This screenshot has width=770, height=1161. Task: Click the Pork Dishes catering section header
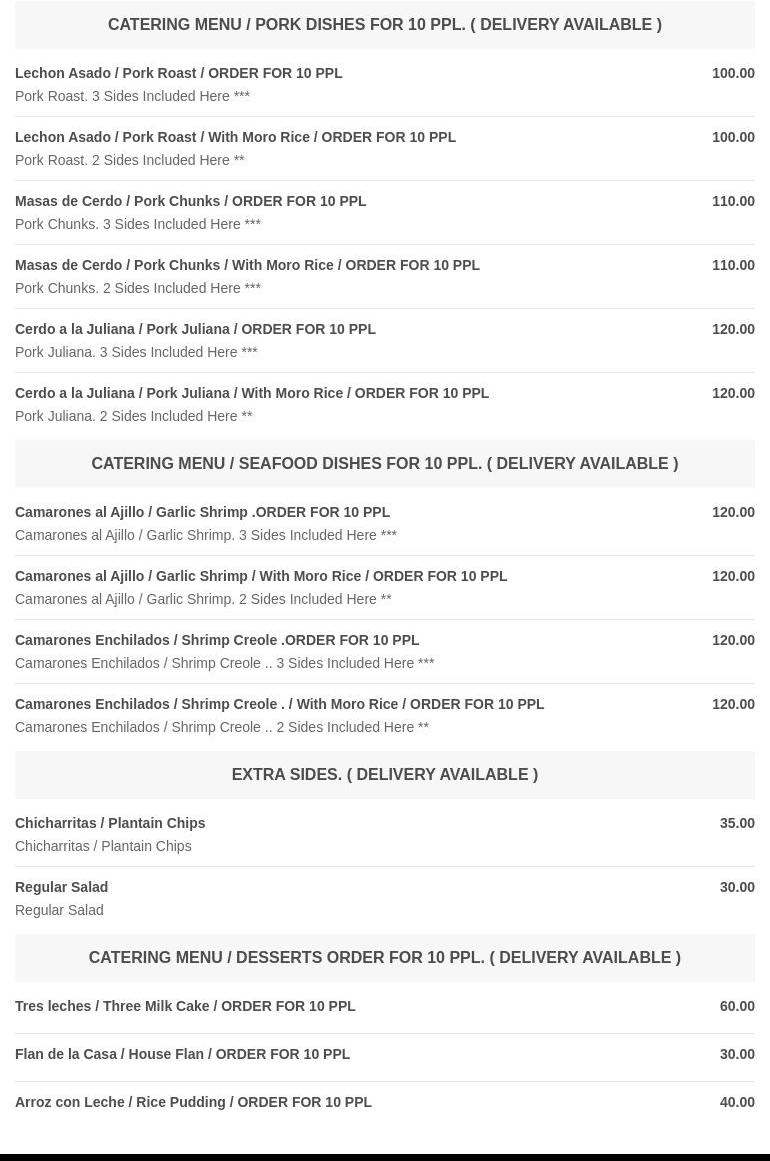(x=384, y=24)
